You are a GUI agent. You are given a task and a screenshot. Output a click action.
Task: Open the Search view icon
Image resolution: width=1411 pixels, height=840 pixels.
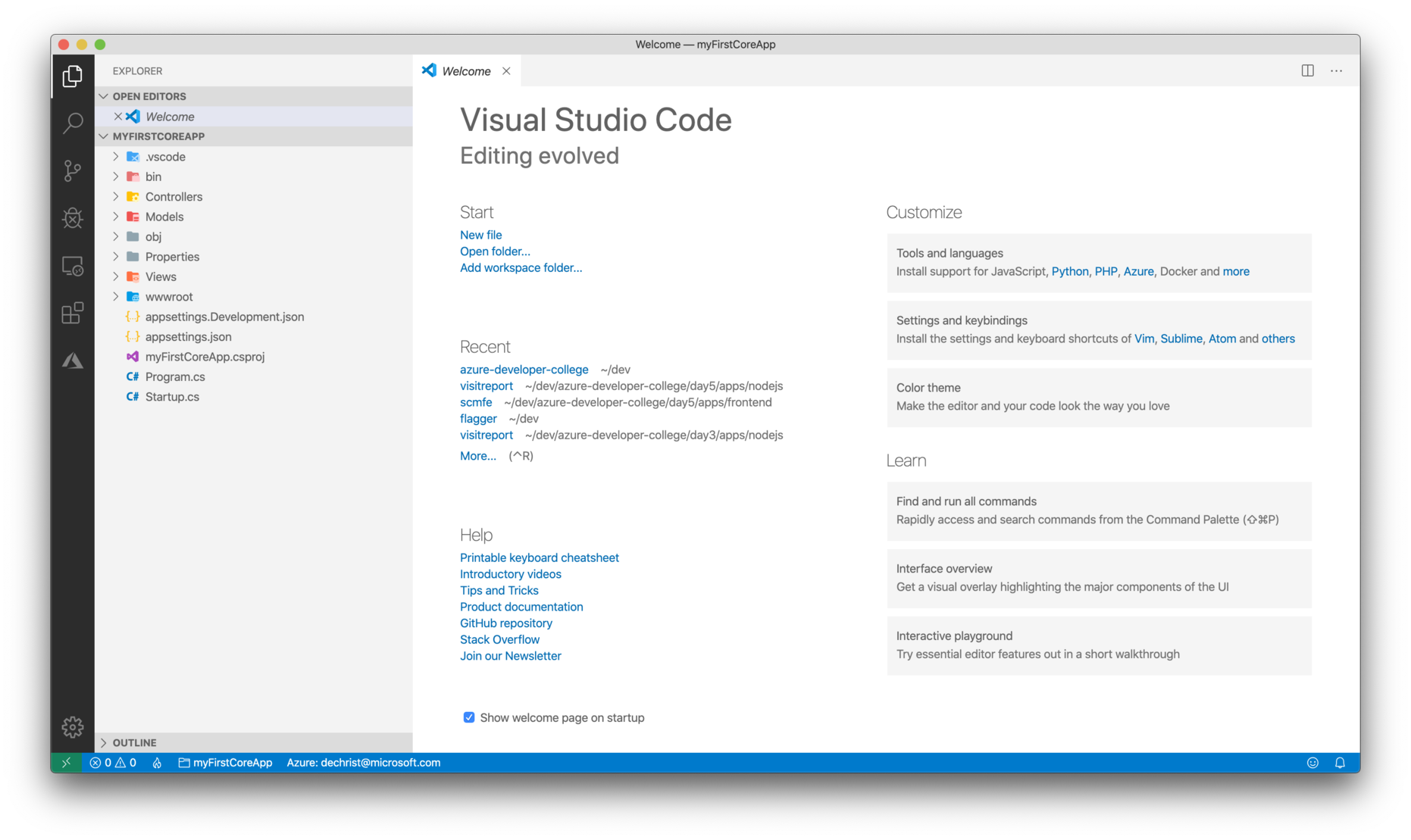[72, 123]
